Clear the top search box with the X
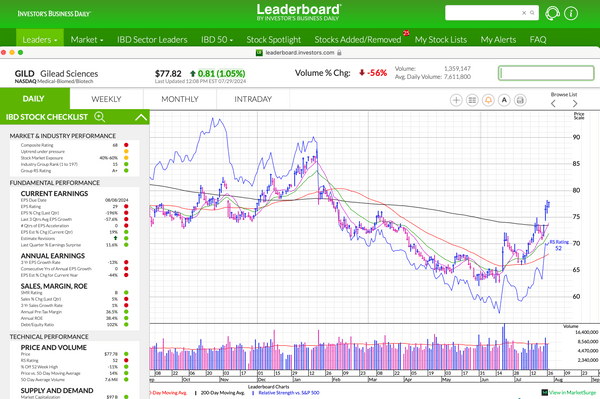Viewport: 600px width, 399px height. click(524, 13)
